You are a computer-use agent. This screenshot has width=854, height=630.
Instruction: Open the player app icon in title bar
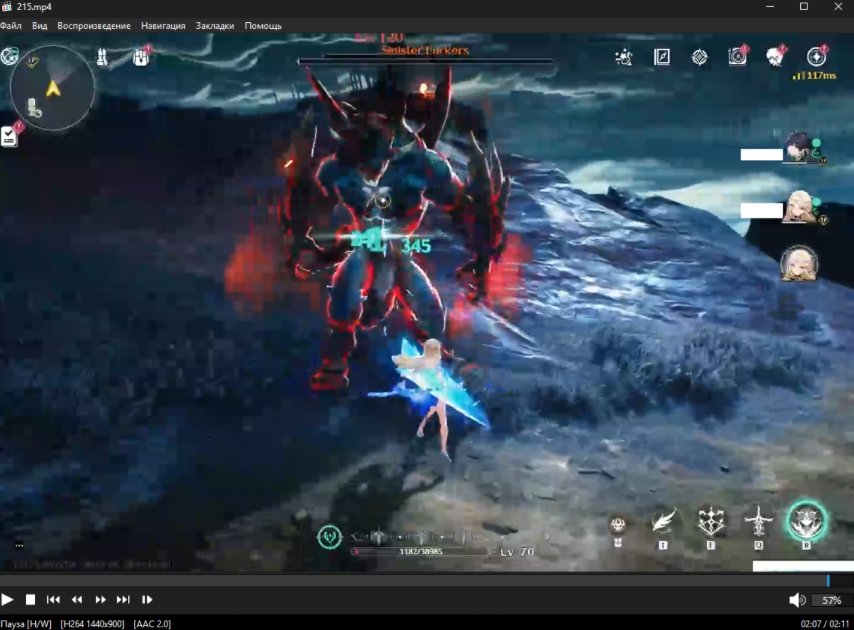pyautogui.click(x=7, y=7)
